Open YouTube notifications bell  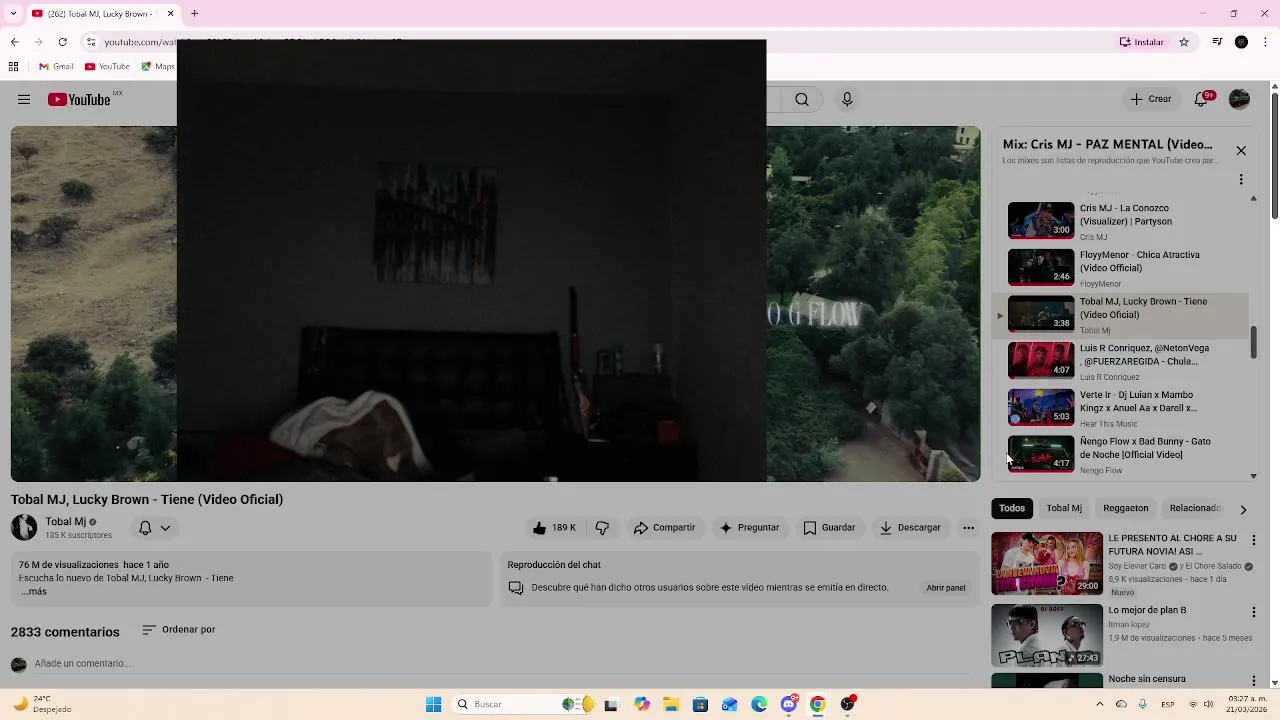click(x=1202, y=99)
